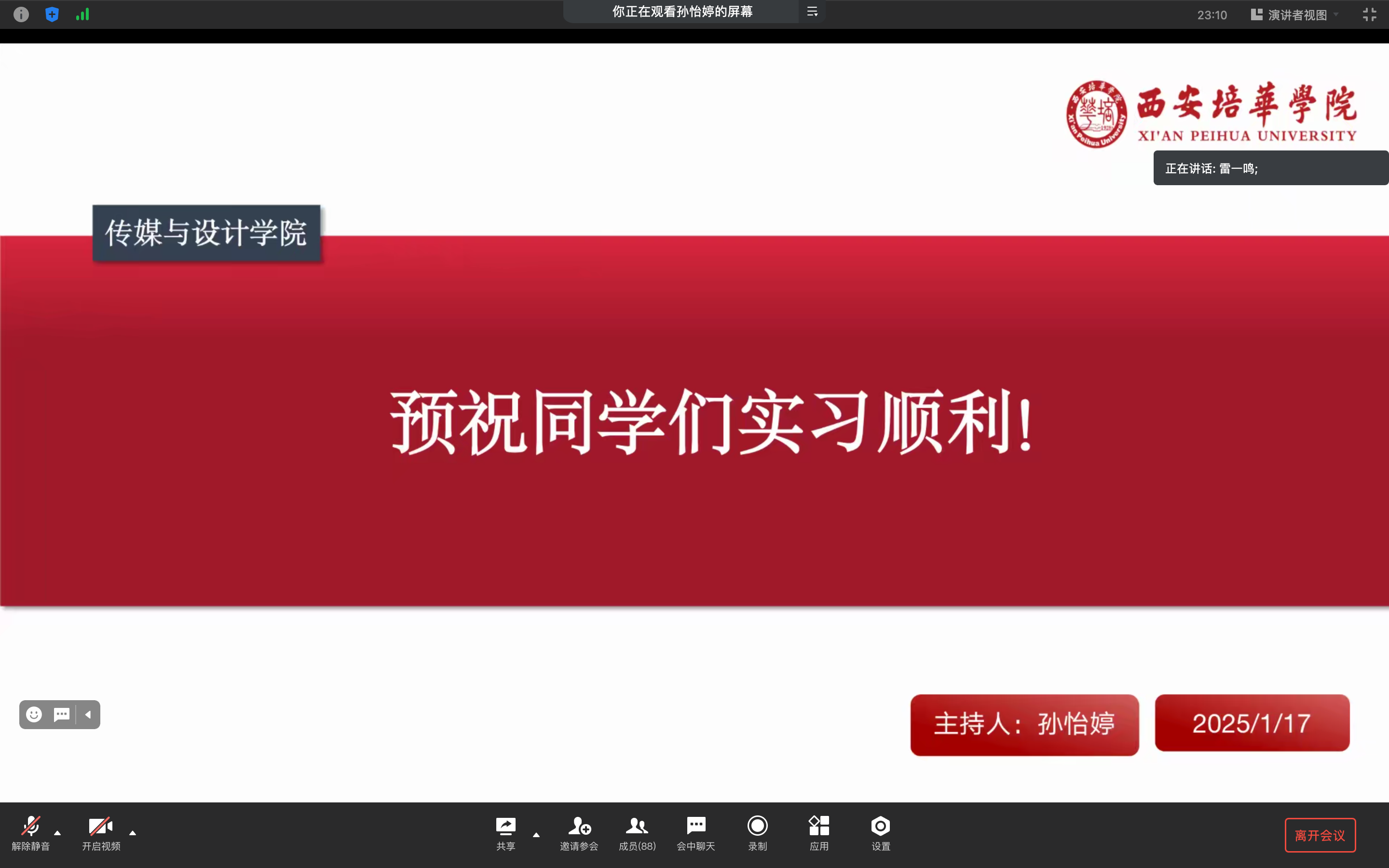This screenshot has height=868, width=1389.
Task: Expand the share options arrow beside 共享
Action: (x=536, y=835)
